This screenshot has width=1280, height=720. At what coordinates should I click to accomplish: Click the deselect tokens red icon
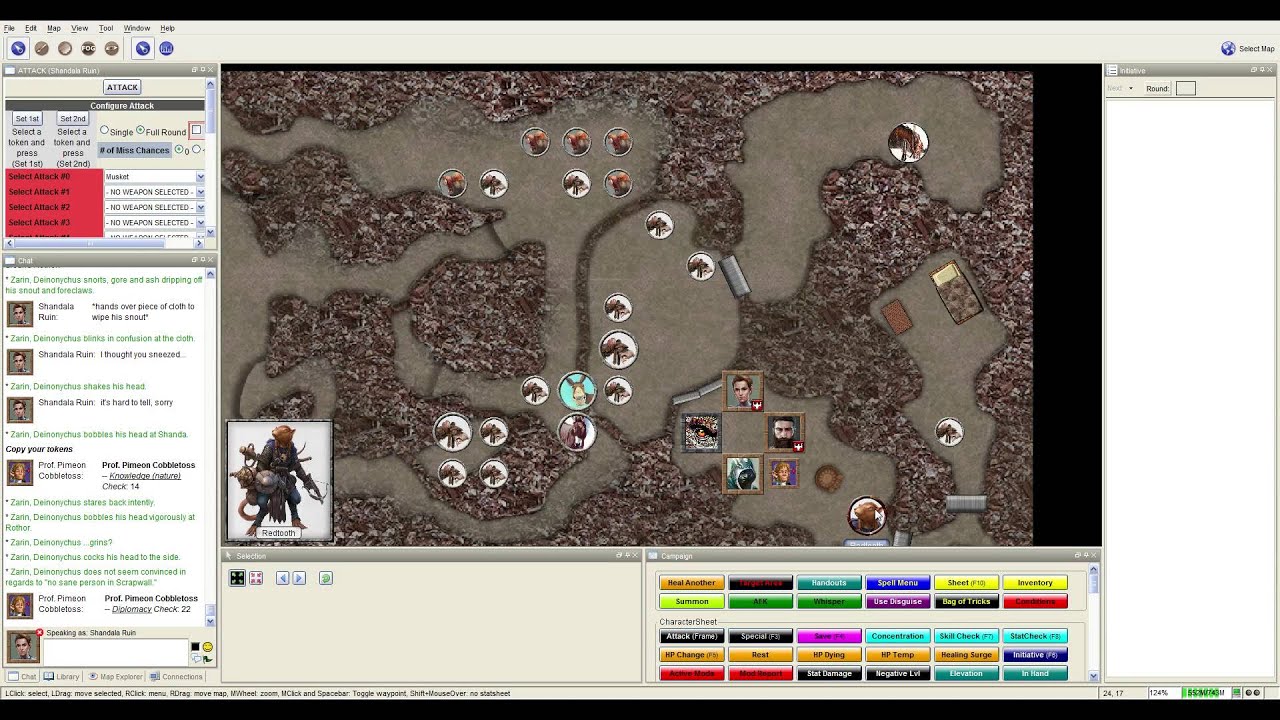coord(256,578)
